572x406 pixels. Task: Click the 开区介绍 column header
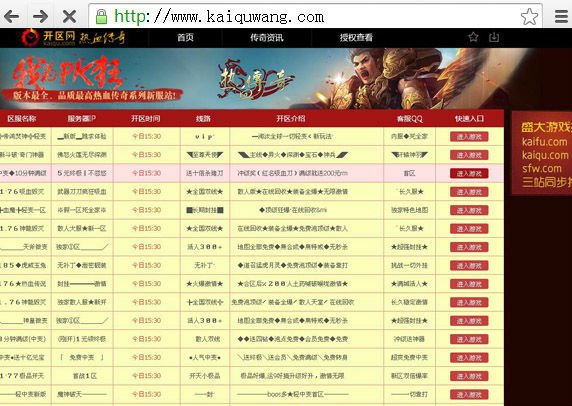pyautogui.click(x=291, y=119)
